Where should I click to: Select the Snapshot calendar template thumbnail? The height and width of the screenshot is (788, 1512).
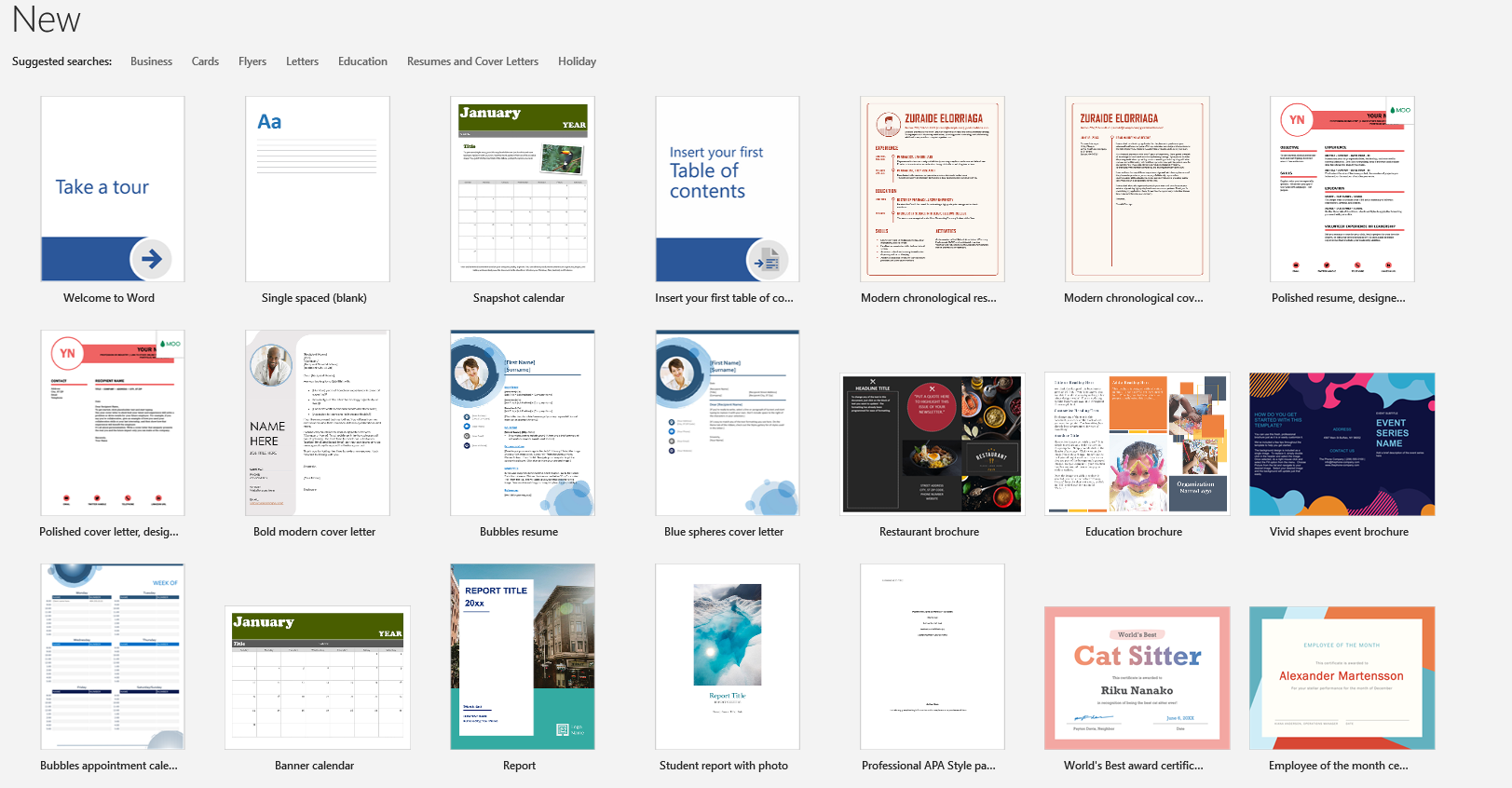click(x=523, y=189)
